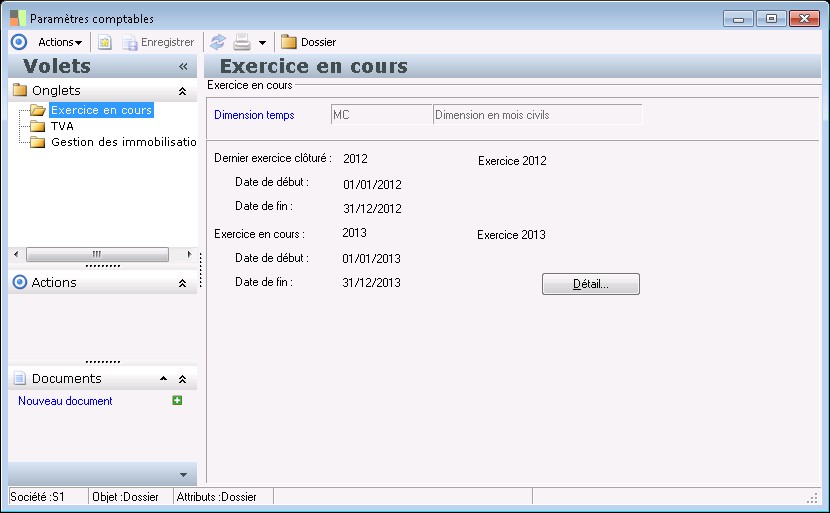Click the Actions section circle icon

pyautogui.click(x=20, y=282)
